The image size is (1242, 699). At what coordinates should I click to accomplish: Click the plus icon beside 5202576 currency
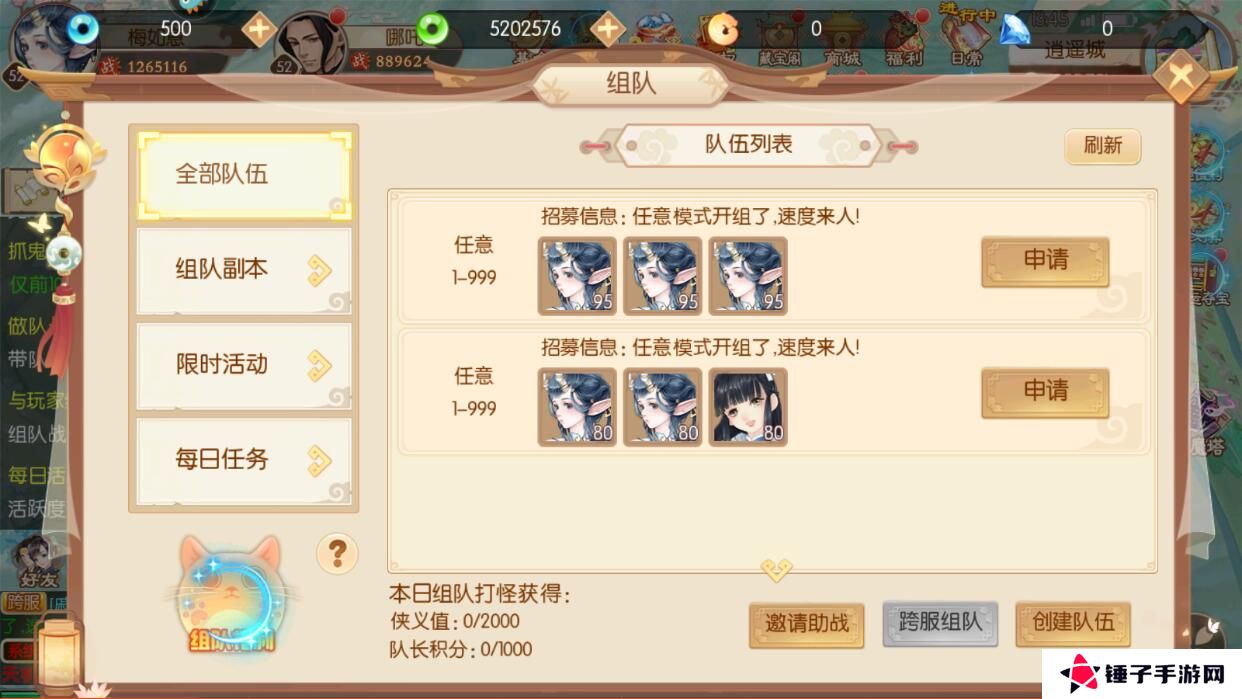(607, 29)
